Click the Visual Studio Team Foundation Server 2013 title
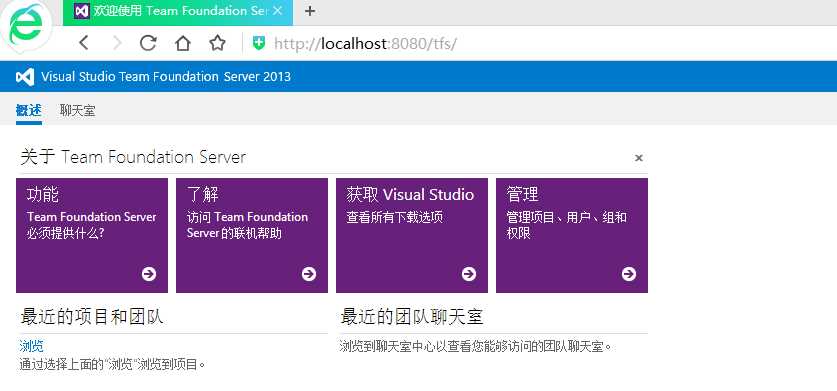Image resolution: width=837 pixels, height=391 pixels. click(x=166, y=76)
